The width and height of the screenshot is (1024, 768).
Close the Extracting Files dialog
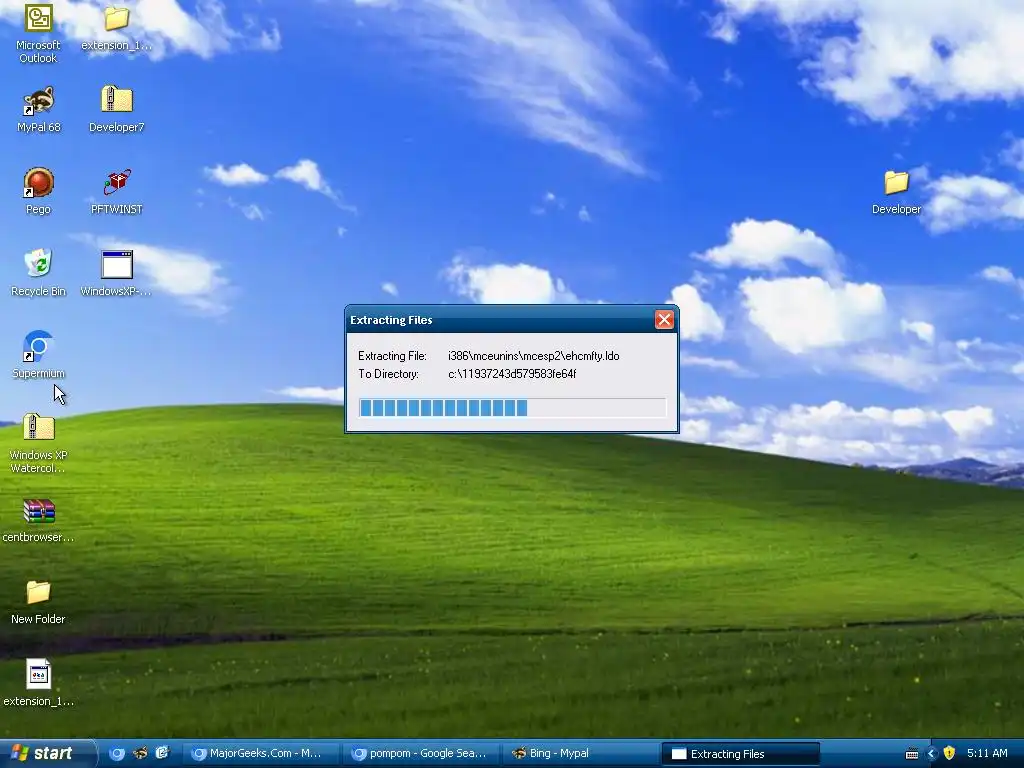(664, 320)
